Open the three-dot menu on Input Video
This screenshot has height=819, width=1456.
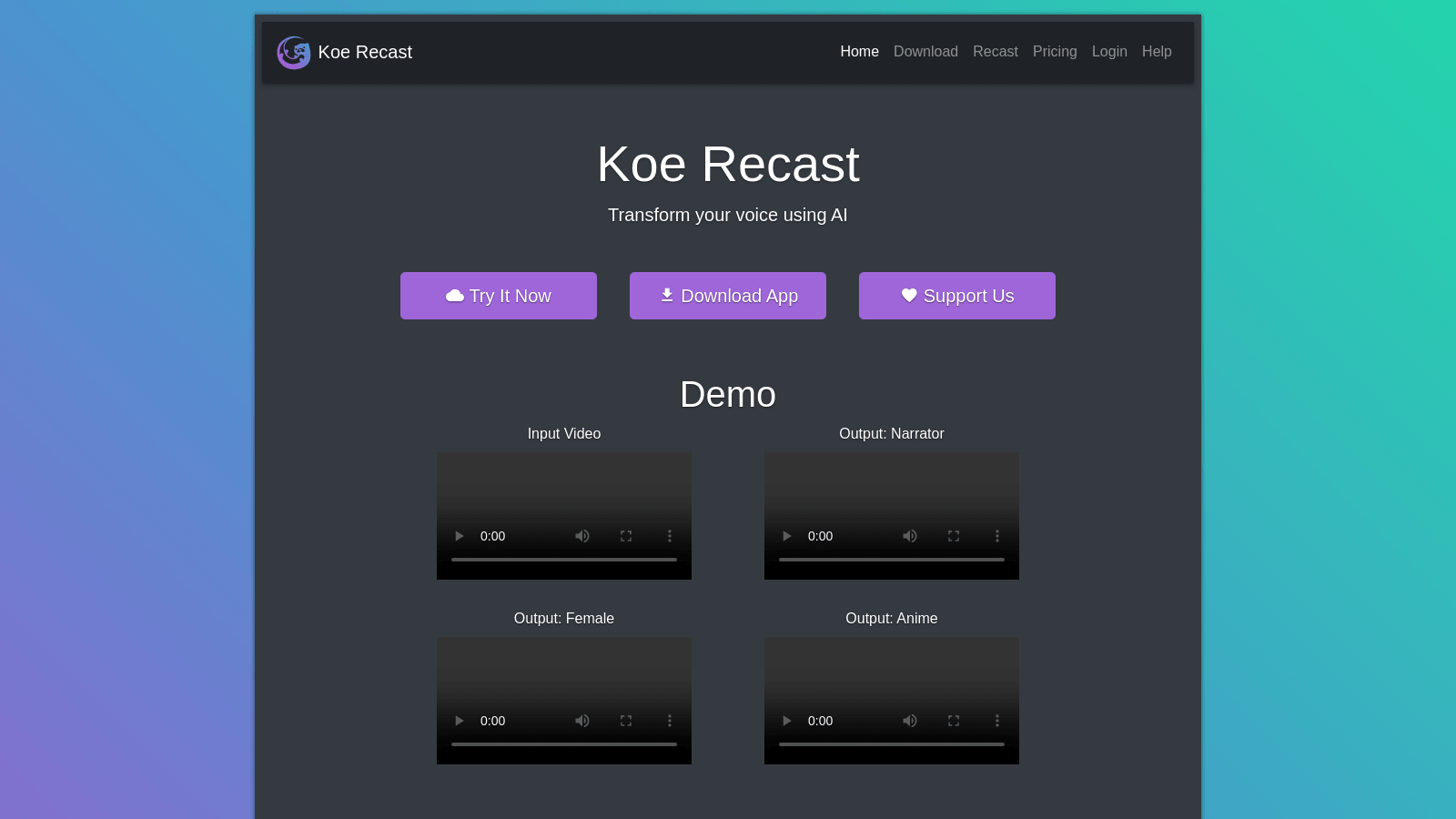[670, 536]
